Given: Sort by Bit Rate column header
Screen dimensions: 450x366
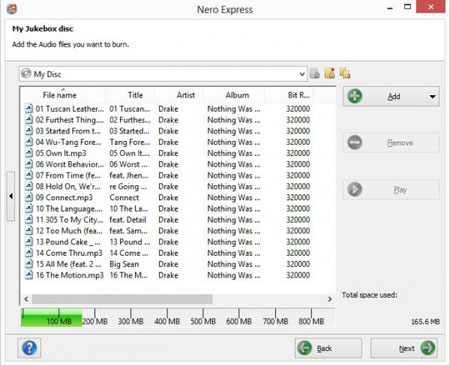Looking at the screenshot, I should [289, 95].
